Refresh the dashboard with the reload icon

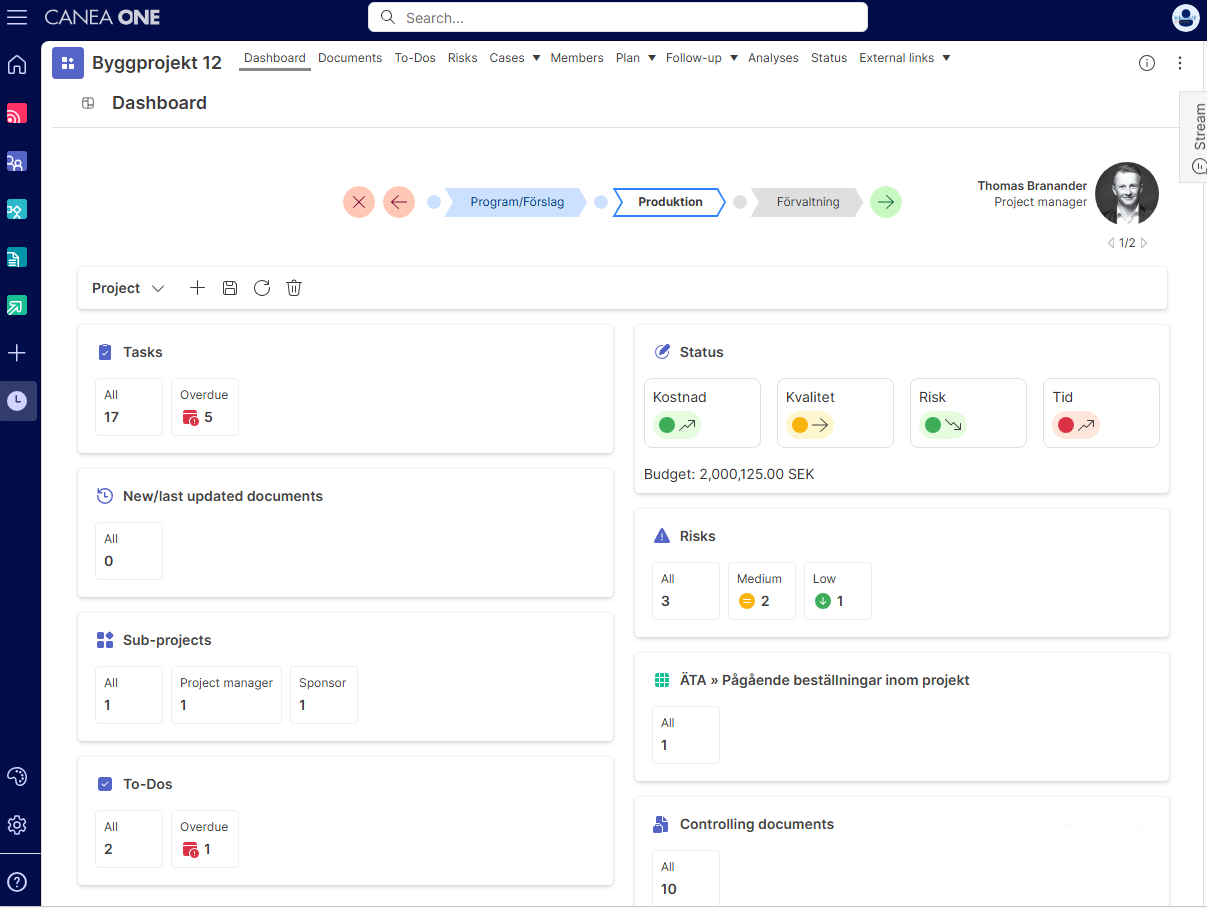point(262,288)
